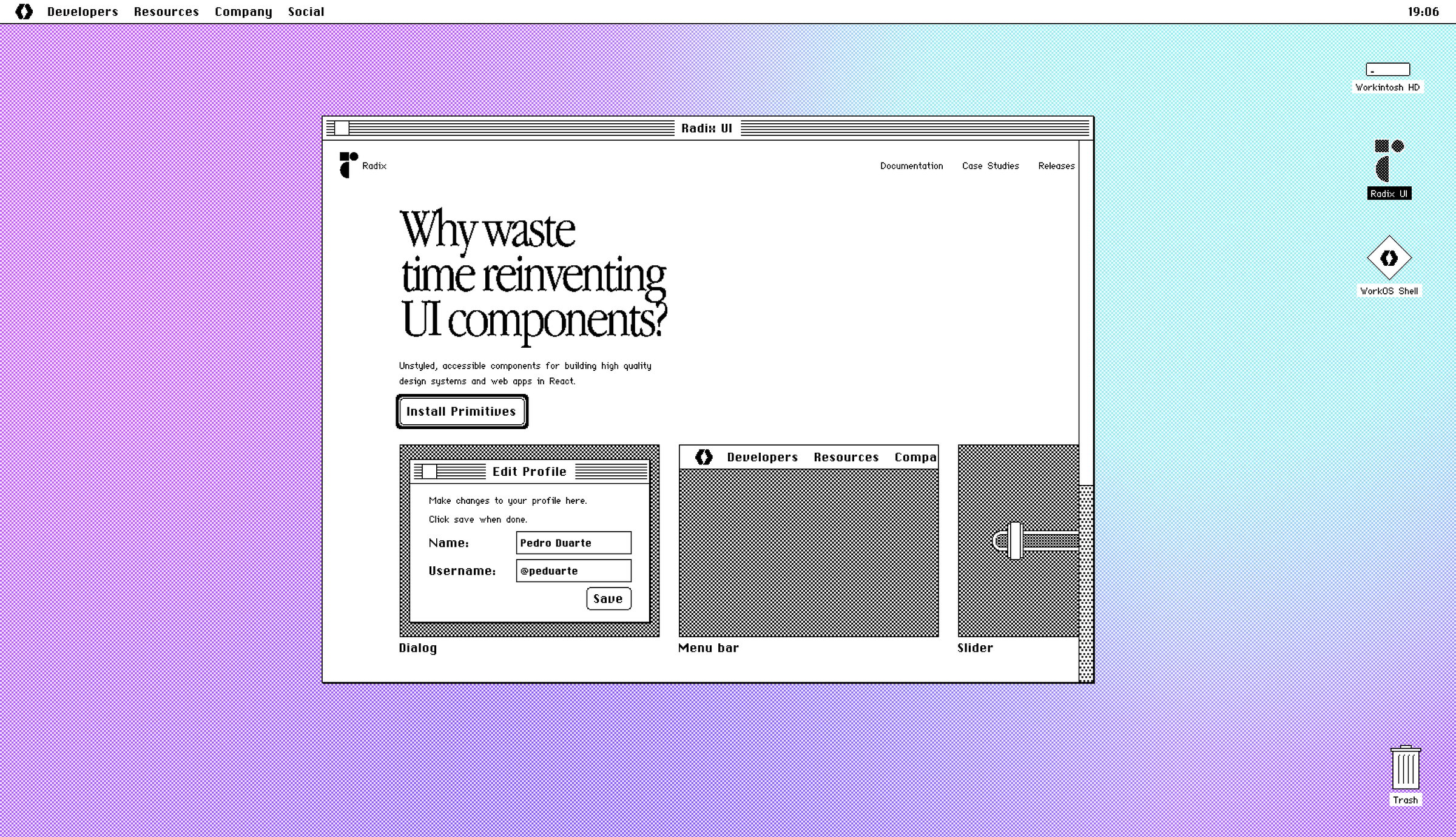Click the Slider caption text
Image resolution: width=1456 pixels, height=837 pixels.
point(975,648)
